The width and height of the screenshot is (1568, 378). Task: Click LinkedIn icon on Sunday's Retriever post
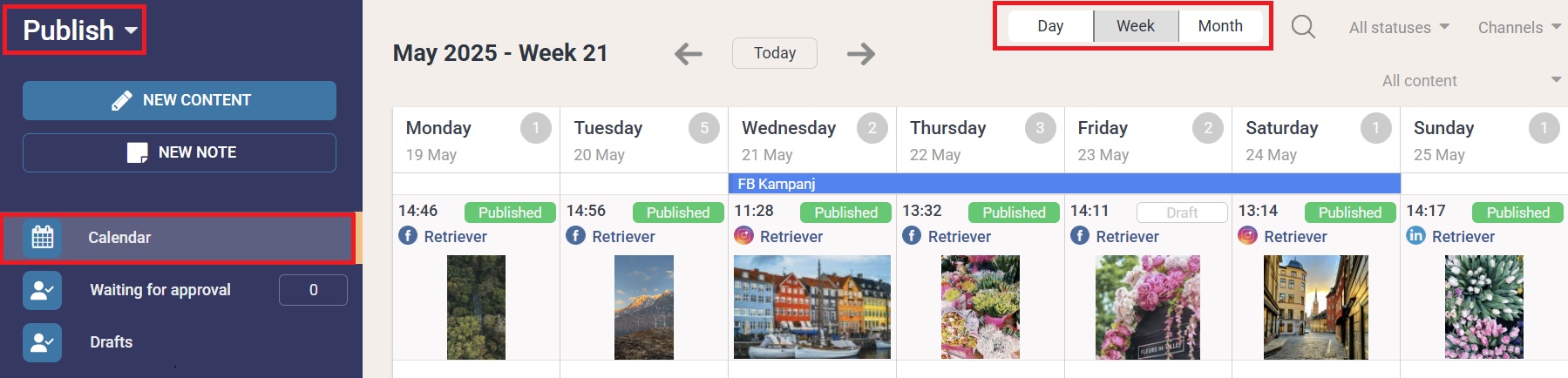[1415, 235]
